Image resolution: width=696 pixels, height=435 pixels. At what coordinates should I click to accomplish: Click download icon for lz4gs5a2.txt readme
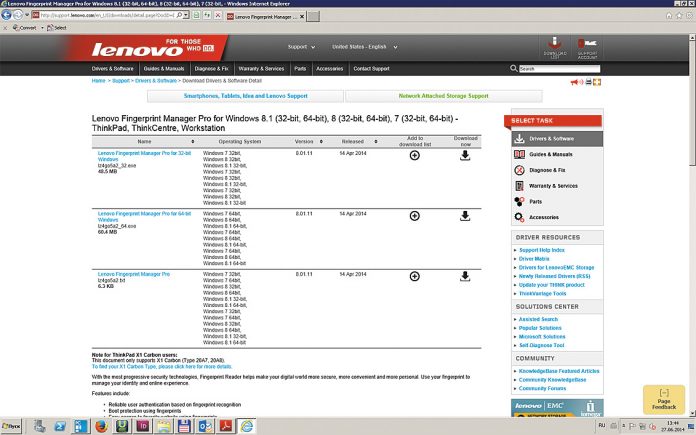[465, 275]
